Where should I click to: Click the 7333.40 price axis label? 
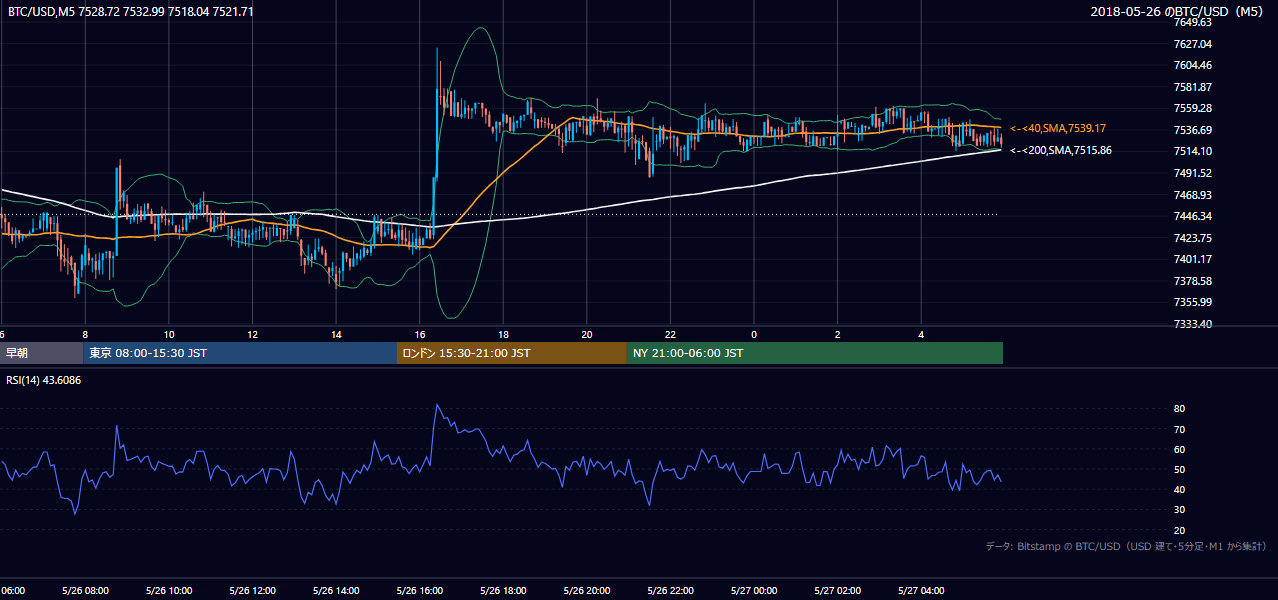(x=1193, y=324)
